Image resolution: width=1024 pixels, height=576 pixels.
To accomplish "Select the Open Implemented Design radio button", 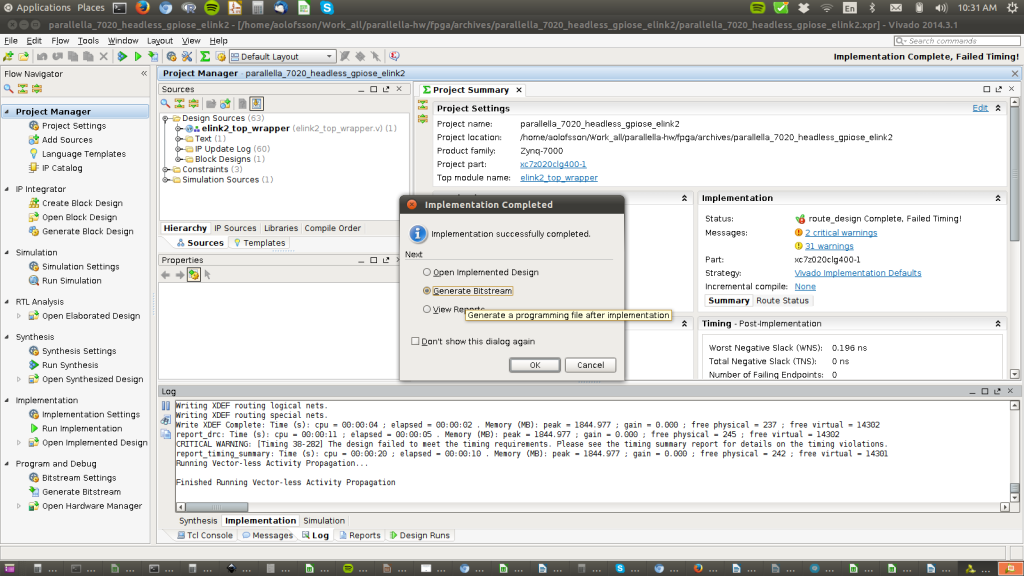I will [x=428, y=272].
